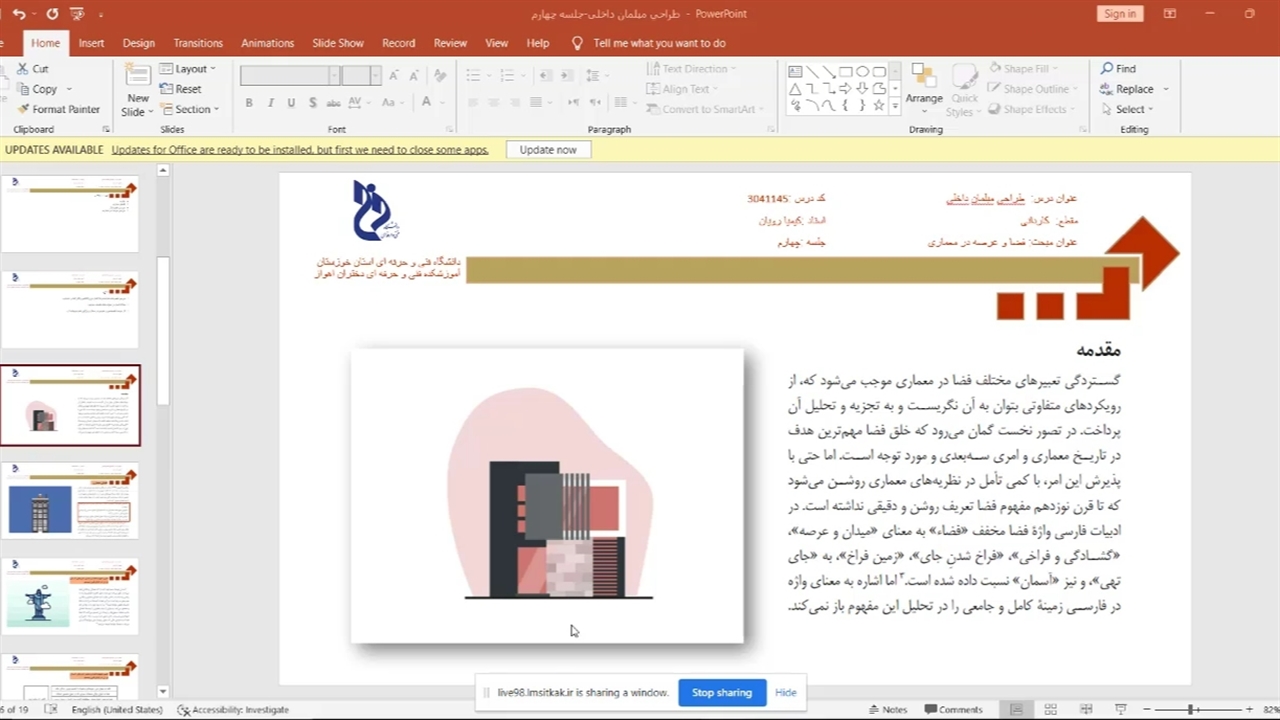Select the rectangle shape in shapes gallery
1280x720 pixels.
(845, 72)
